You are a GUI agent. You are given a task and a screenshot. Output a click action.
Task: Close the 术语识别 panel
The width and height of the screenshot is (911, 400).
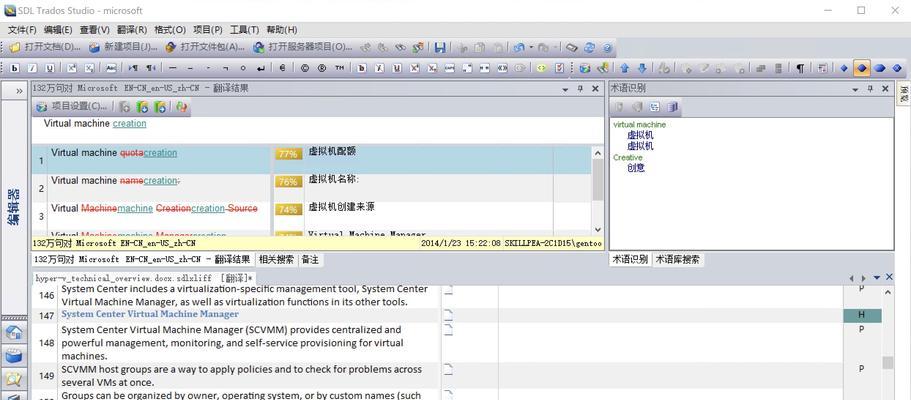885,89
